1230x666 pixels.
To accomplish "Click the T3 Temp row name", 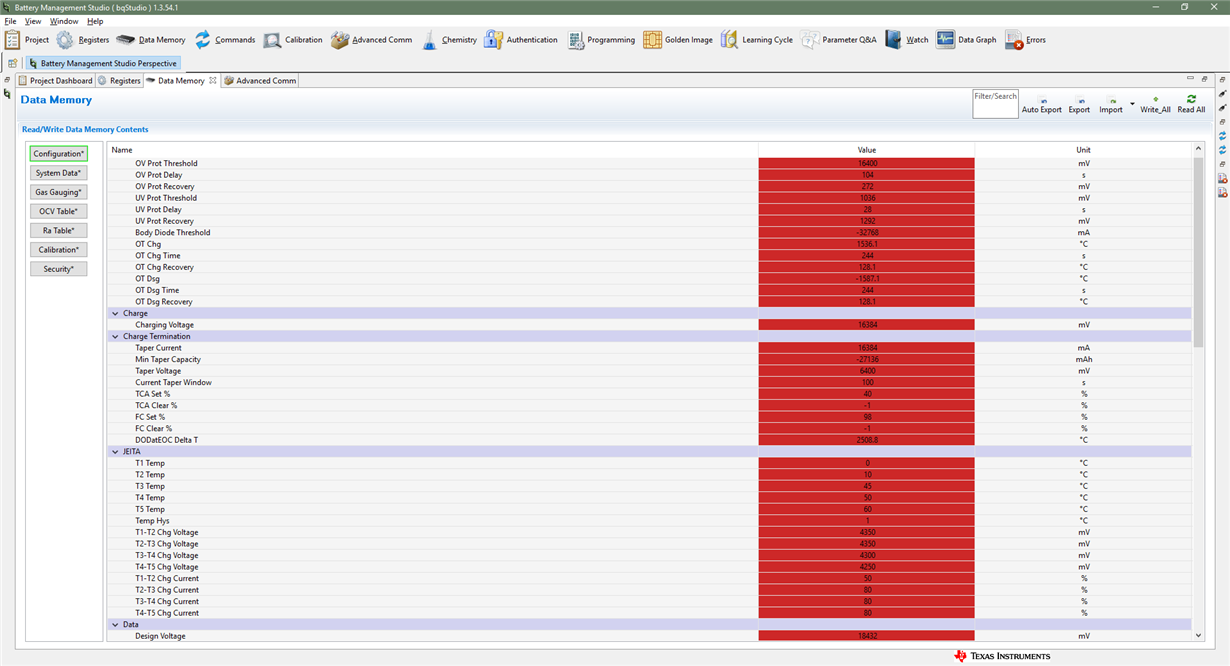I will 150,486.
